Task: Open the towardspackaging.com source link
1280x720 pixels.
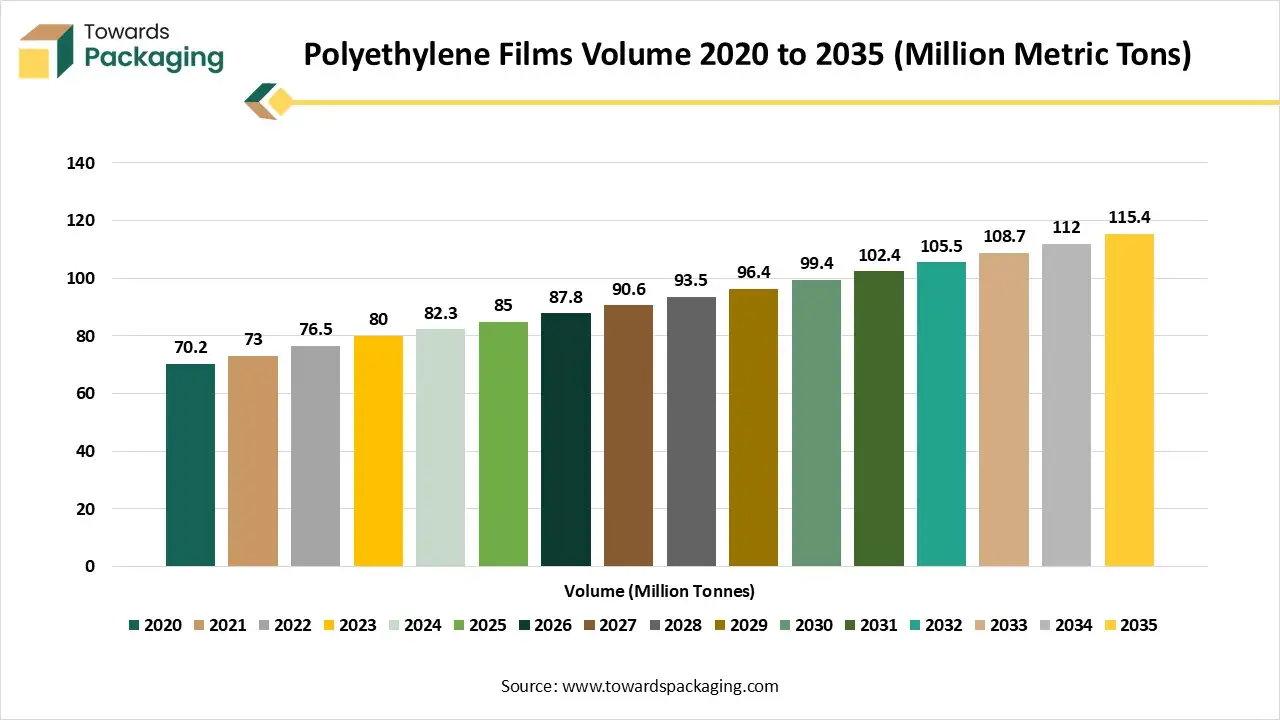Action: pos(668,686)
